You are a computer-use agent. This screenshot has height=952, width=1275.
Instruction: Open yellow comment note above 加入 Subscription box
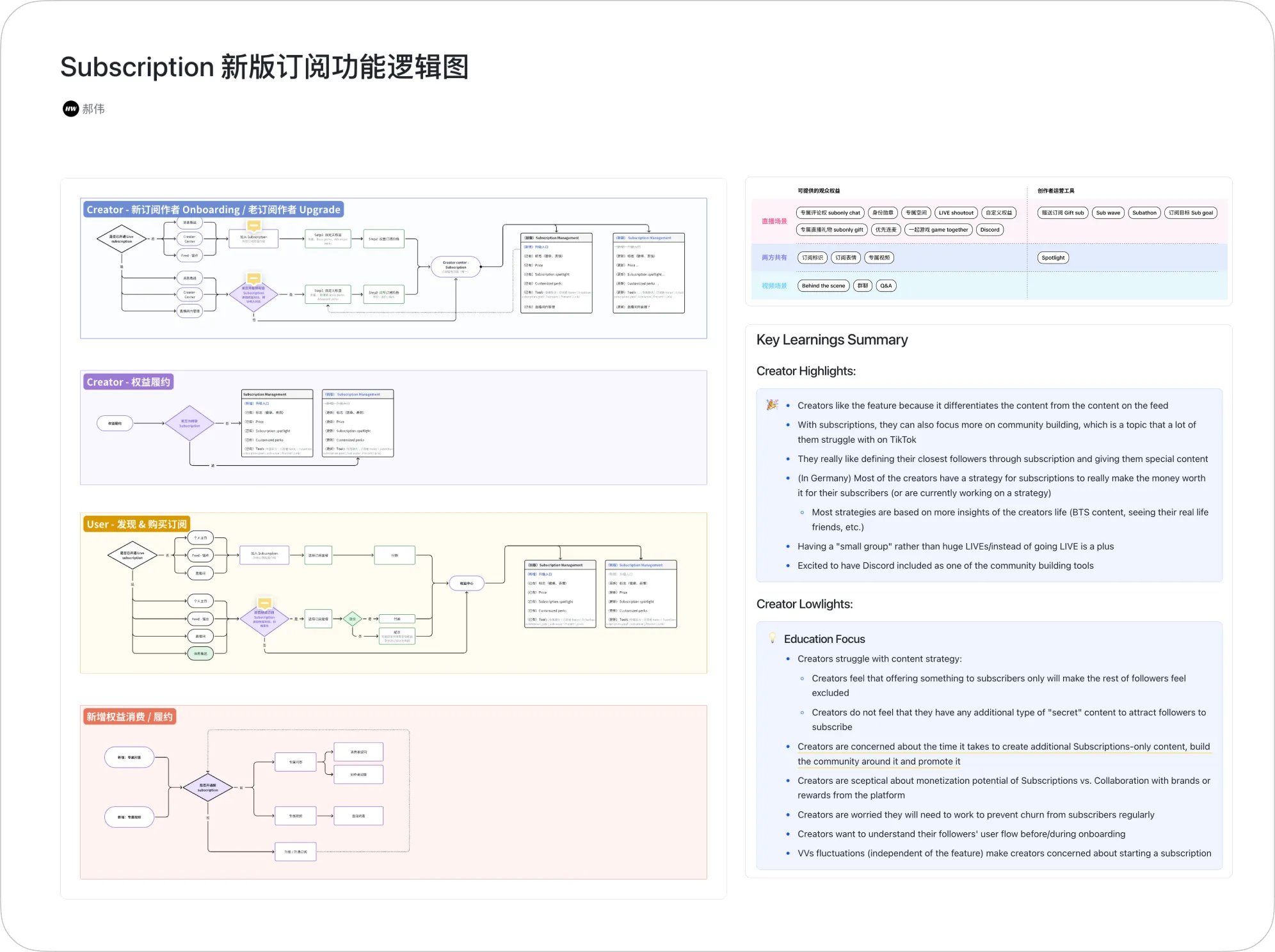(x=253, y=226)
